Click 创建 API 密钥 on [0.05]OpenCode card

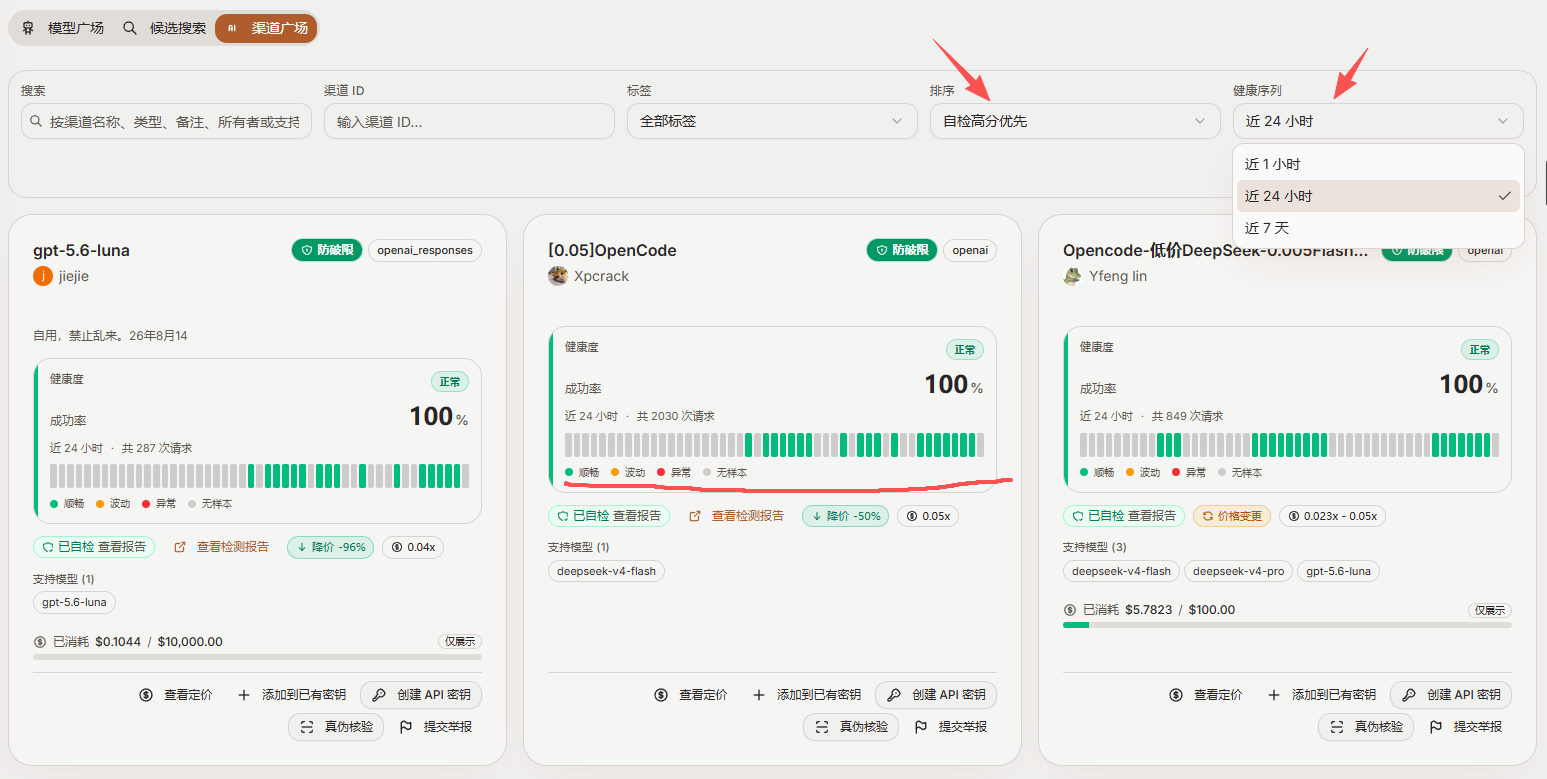point(936,695)
